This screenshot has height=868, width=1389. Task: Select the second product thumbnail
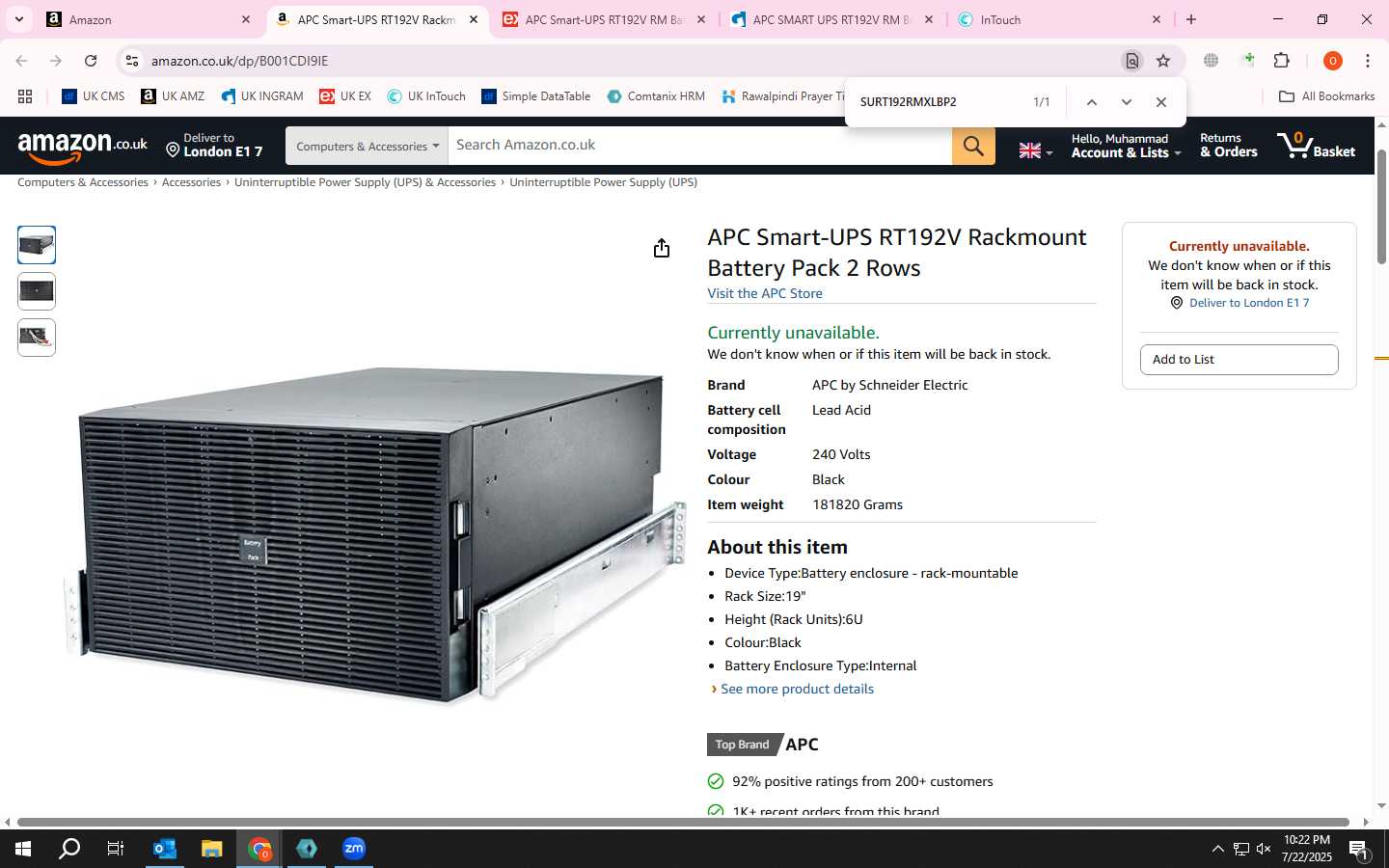tap(37, 291)
